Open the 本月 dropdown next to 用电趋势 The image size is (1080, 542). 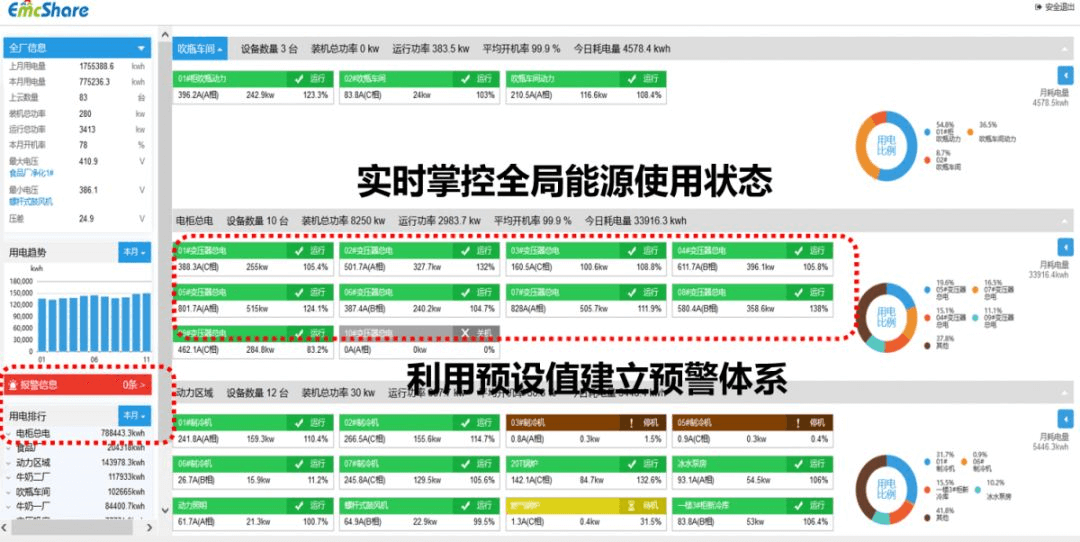[x=134, y=253]
